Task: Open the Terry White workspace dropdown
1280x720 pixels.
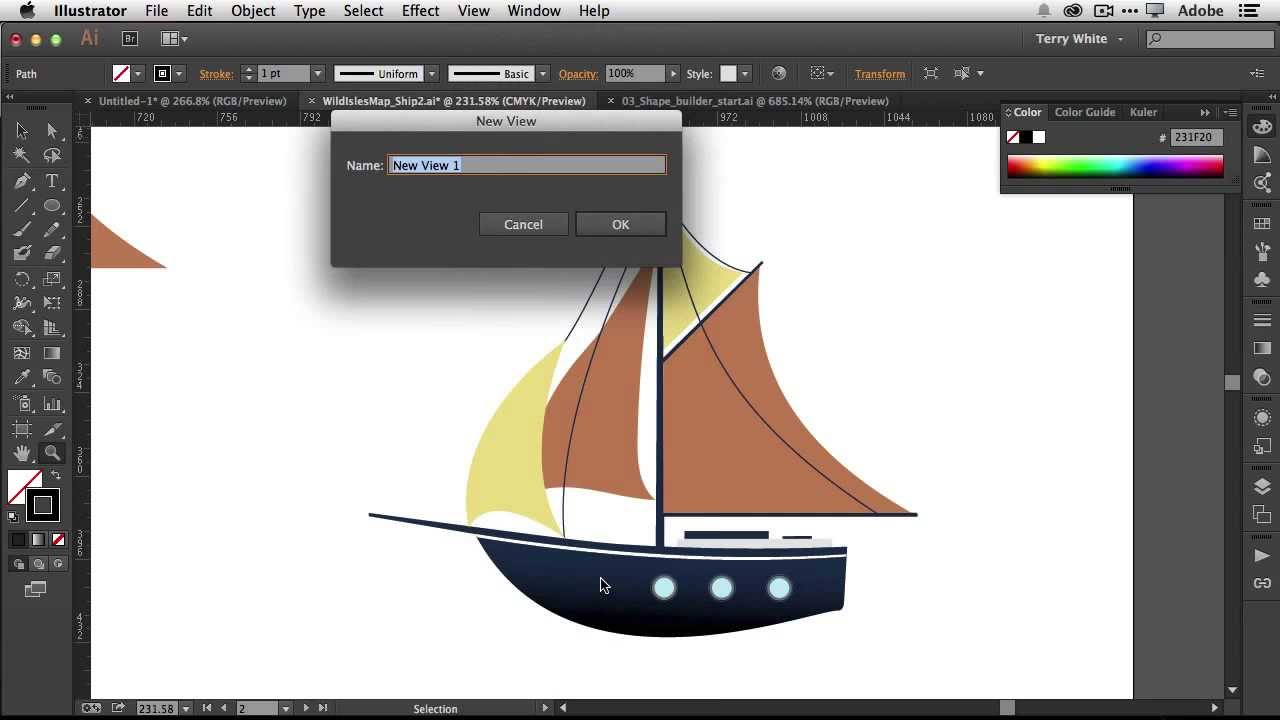Action: pyautogui.click(x=1079, y=39)
